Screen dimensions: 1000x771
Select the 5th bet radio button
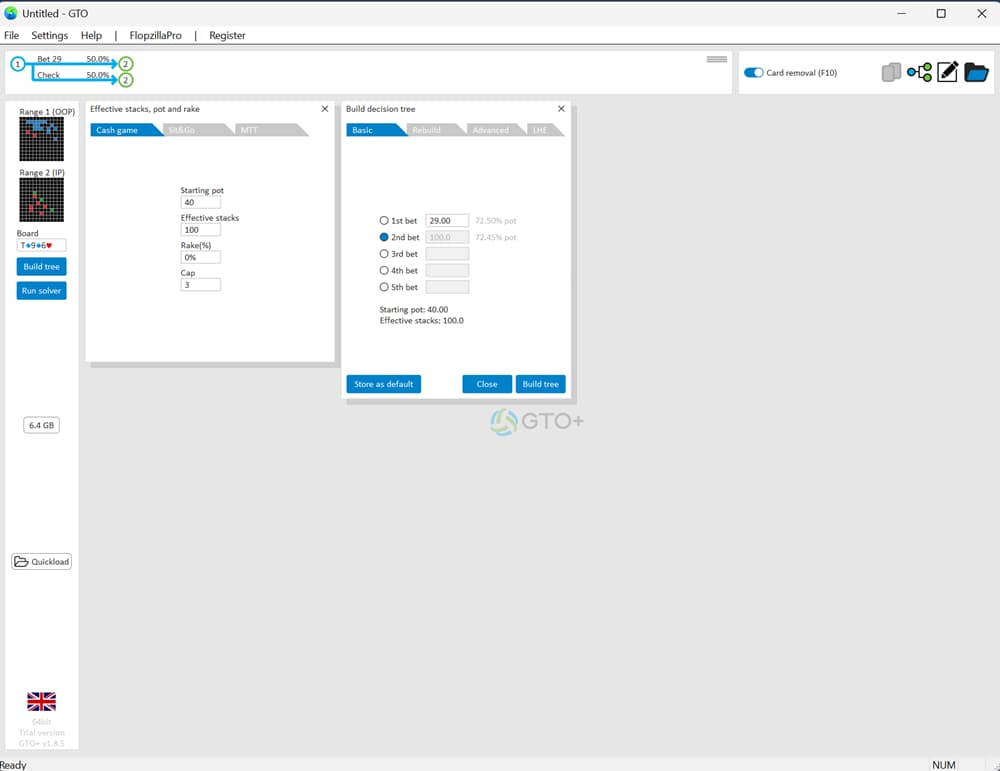[x=384, y=287]
